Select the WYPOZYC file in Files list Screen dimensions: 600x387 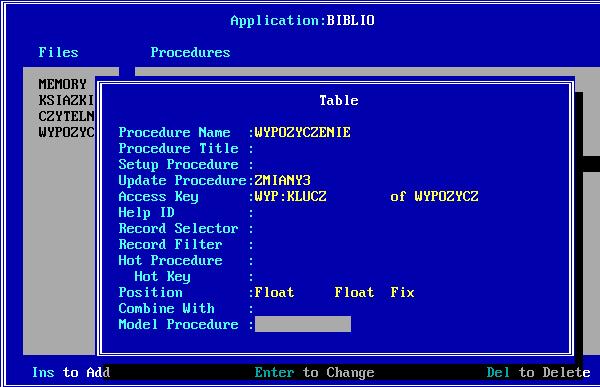coord(66,132)
